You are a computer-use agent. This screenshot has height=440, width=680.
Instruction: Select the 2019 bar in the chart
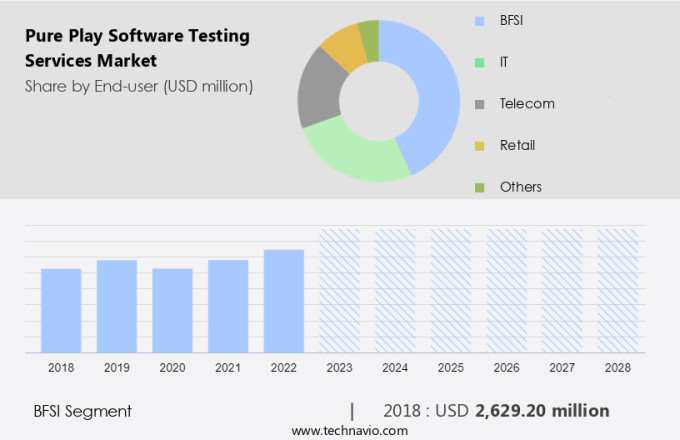pos(117,306)
